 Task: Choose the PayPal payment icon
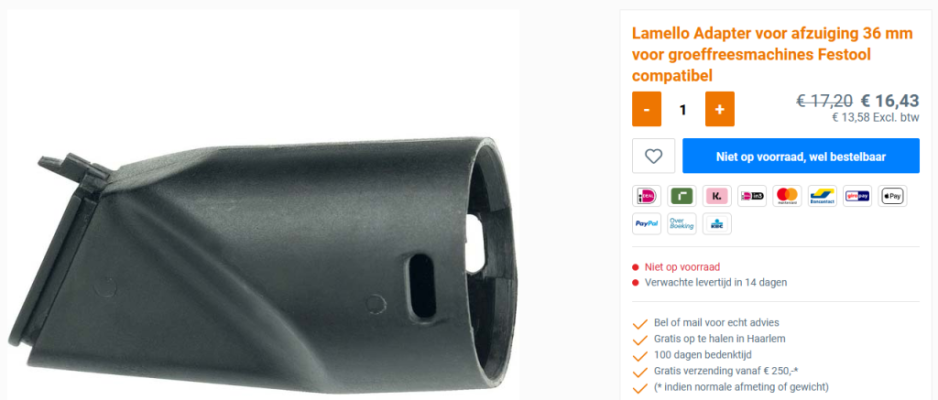tap(647, 224)
